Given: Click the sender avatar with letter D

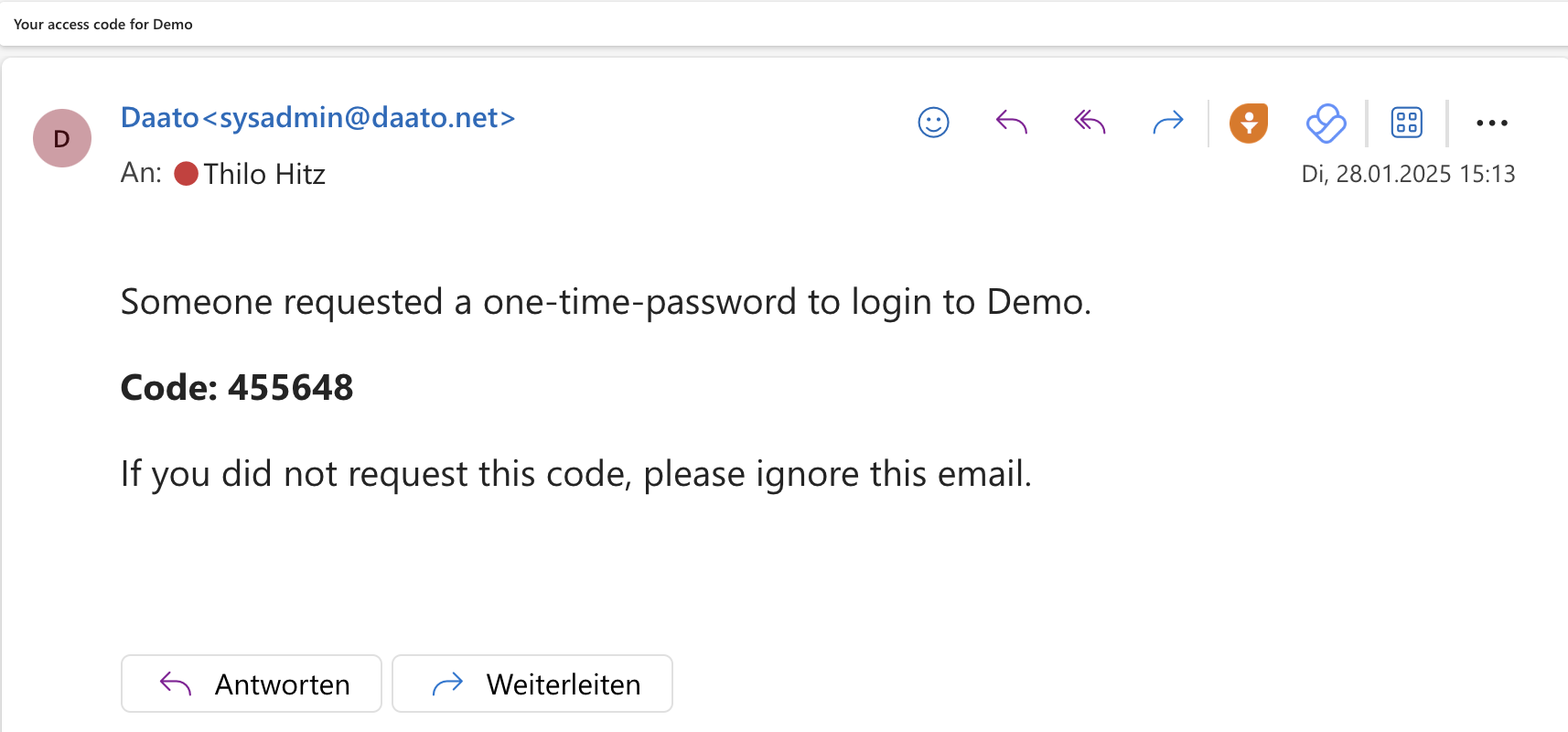Looking at the screenshot, I should 62,138.
